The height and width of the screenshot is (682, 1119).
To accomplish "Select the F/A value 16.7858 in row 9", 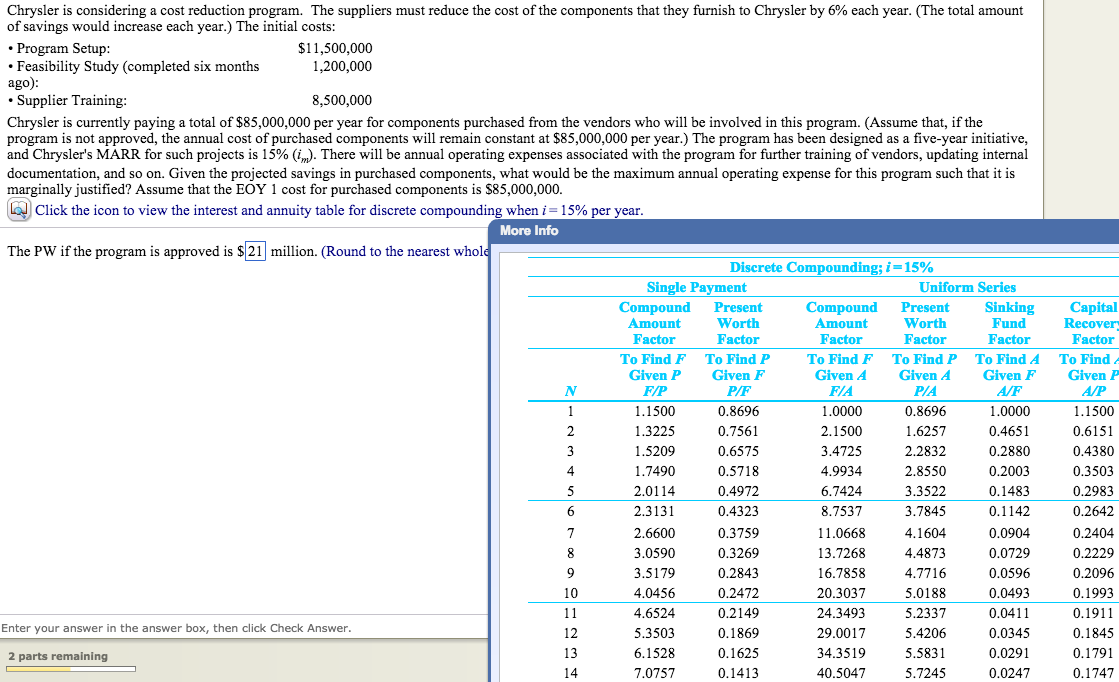I will (841, 573).
